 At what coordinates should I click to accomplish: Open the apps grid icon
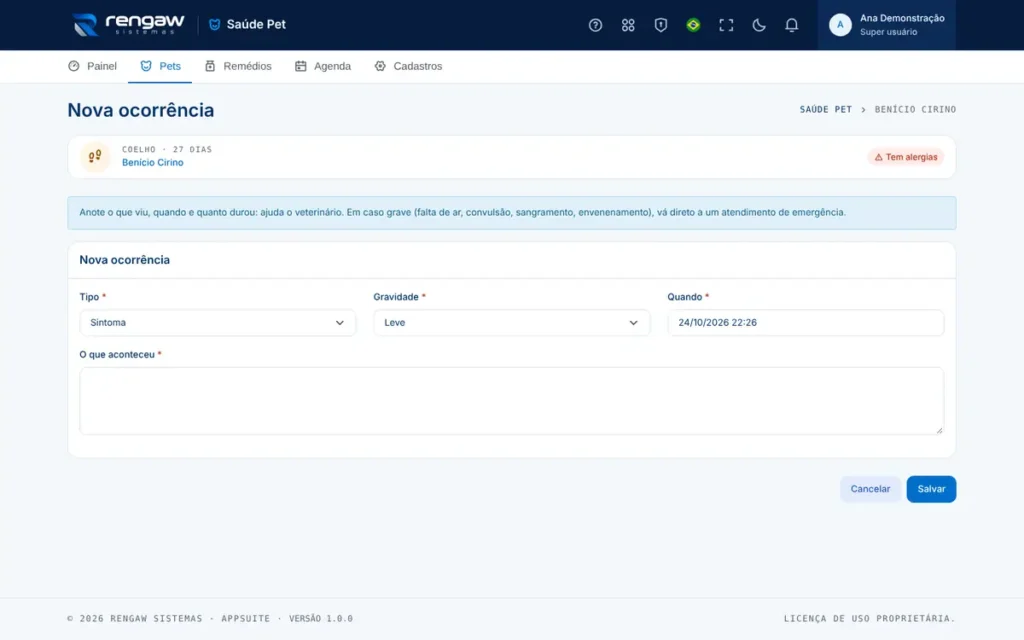point(628,25)
